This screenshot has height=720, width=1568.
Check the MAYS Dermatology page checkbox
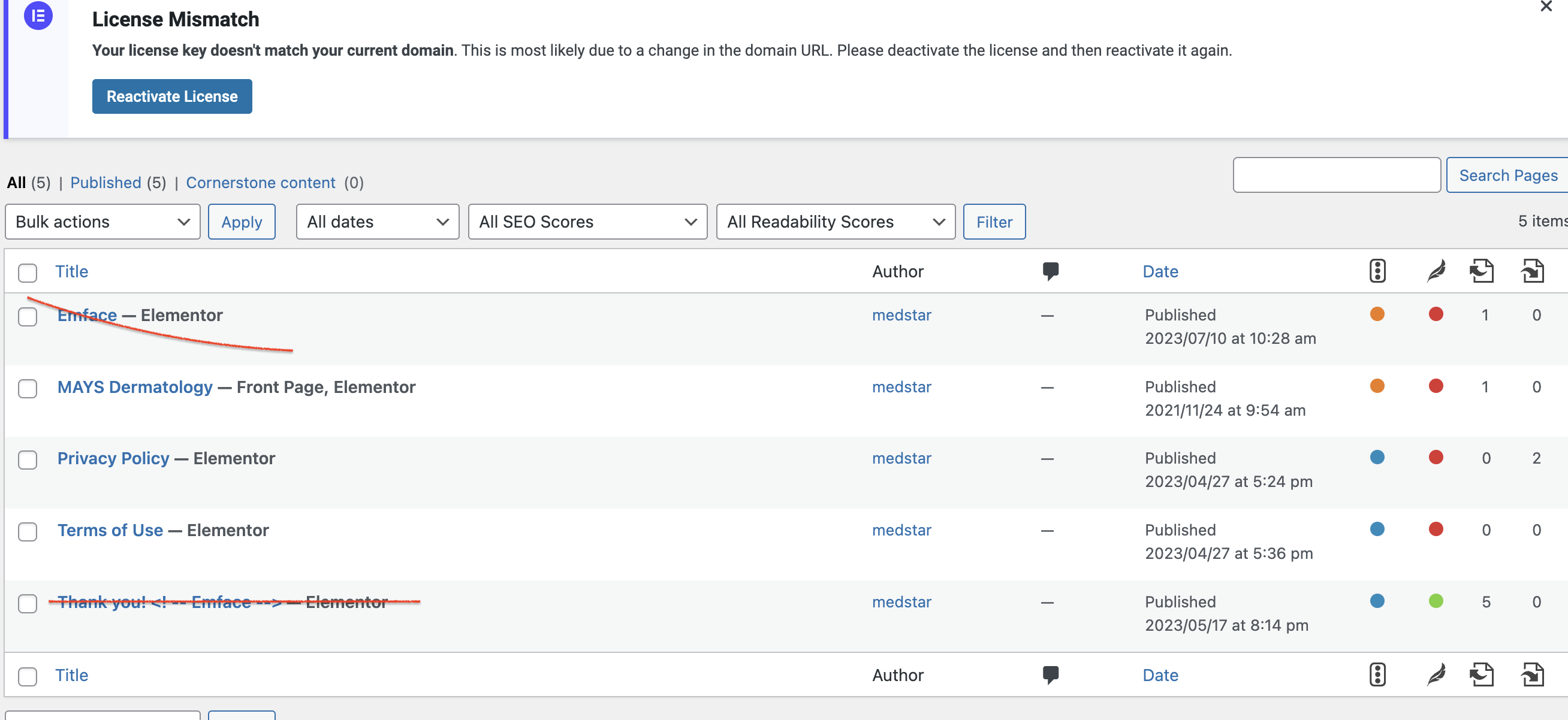tap(28, 388)
